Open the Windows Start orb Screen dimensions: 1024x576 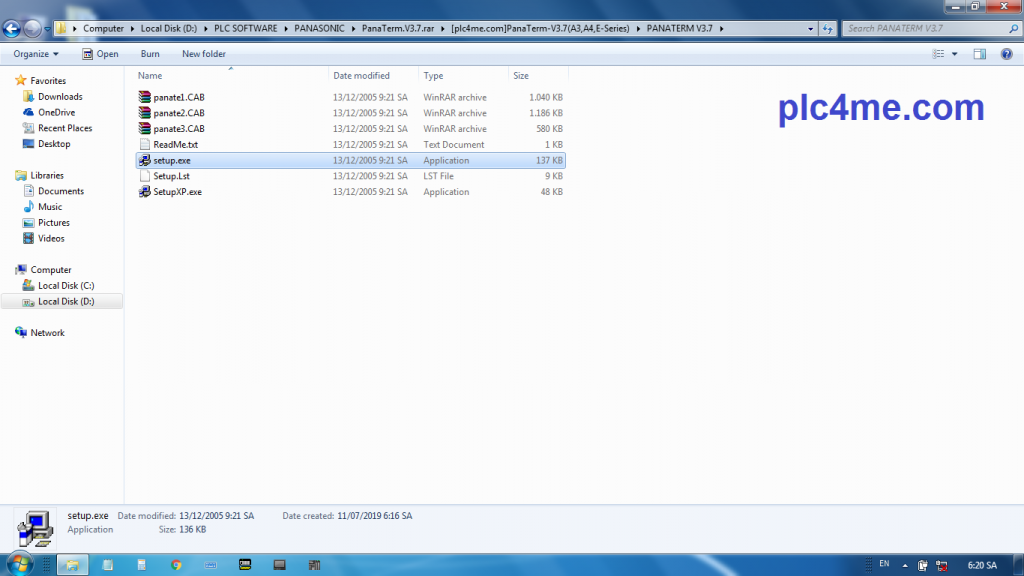coord(22,565)
